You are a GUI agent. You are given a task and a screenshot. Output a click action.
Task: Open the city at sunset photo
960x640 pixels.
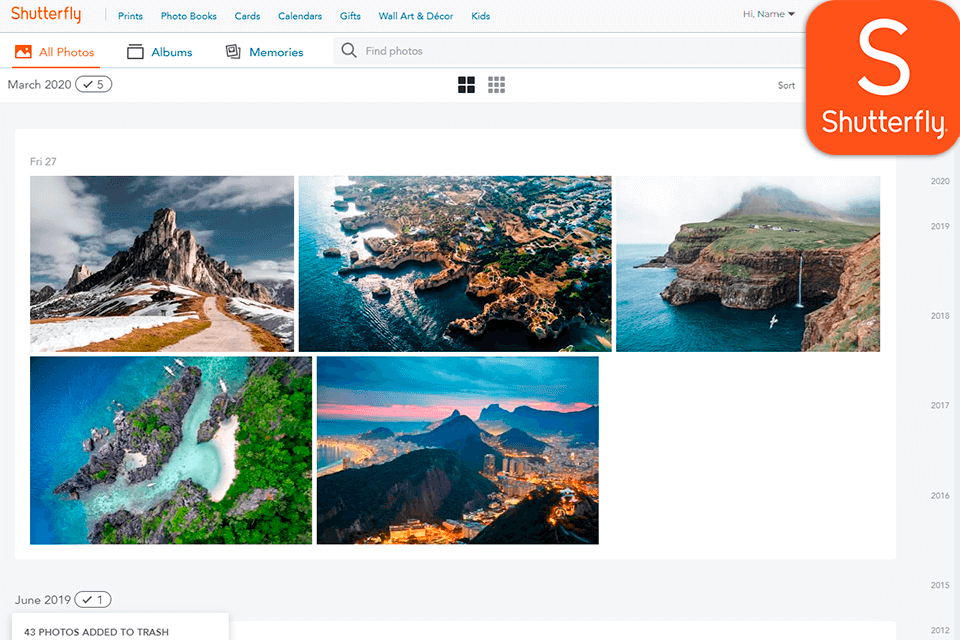[458, 450]
